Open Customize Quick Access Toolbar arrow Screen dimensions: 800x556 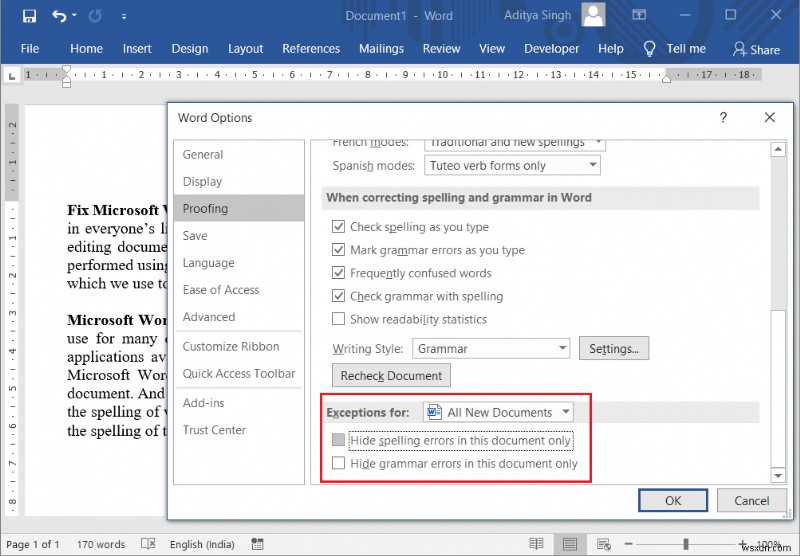[124, 16]
